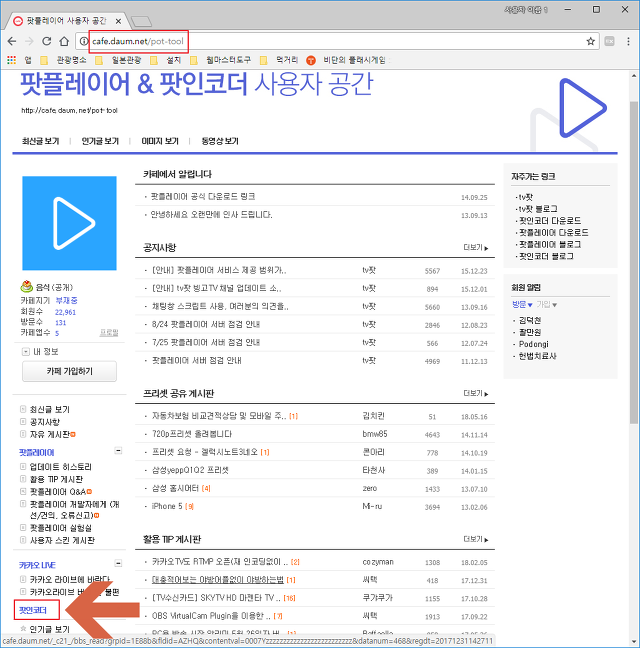Switch to 이미지 보기 tab
Screen dimensions: 640x648
click(x=160, y=141)
